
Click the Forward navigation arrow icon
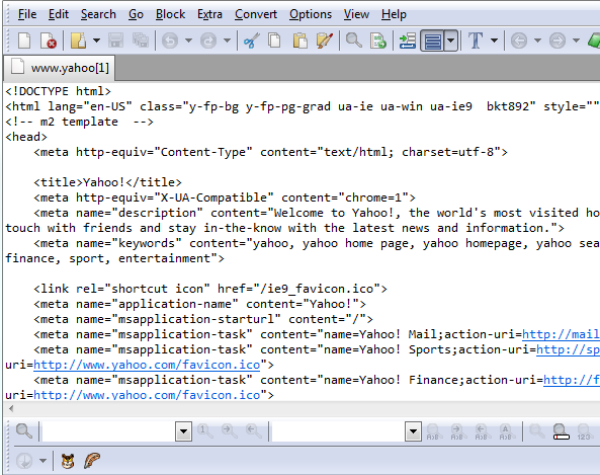[557, 41]
